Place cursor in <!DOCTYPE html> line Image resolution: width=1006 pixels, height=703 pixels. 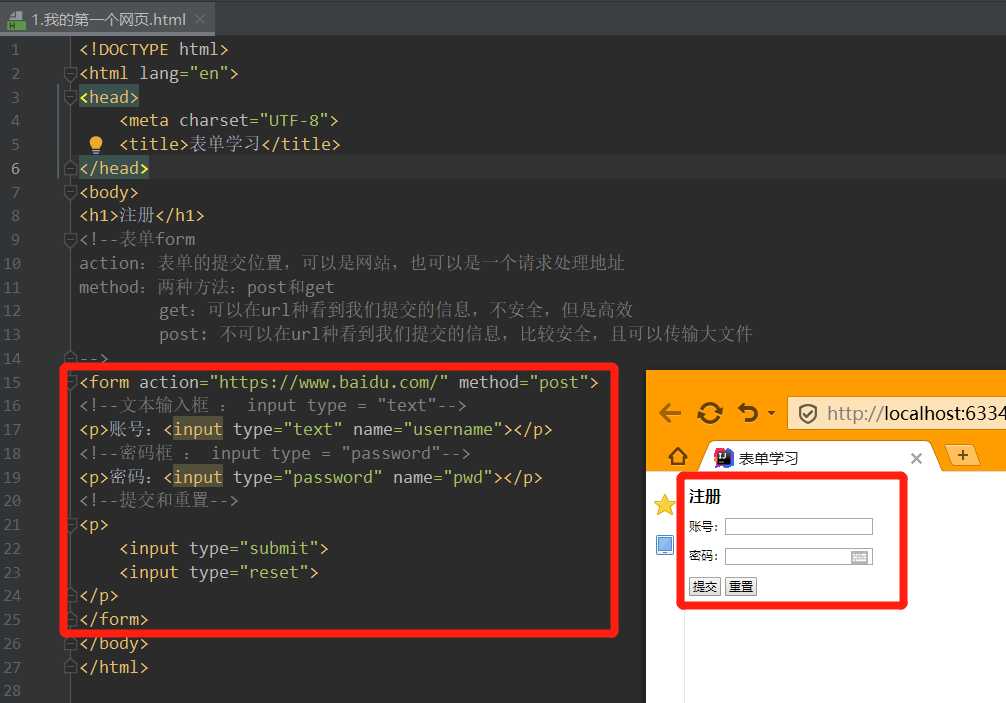pos(153,49)
